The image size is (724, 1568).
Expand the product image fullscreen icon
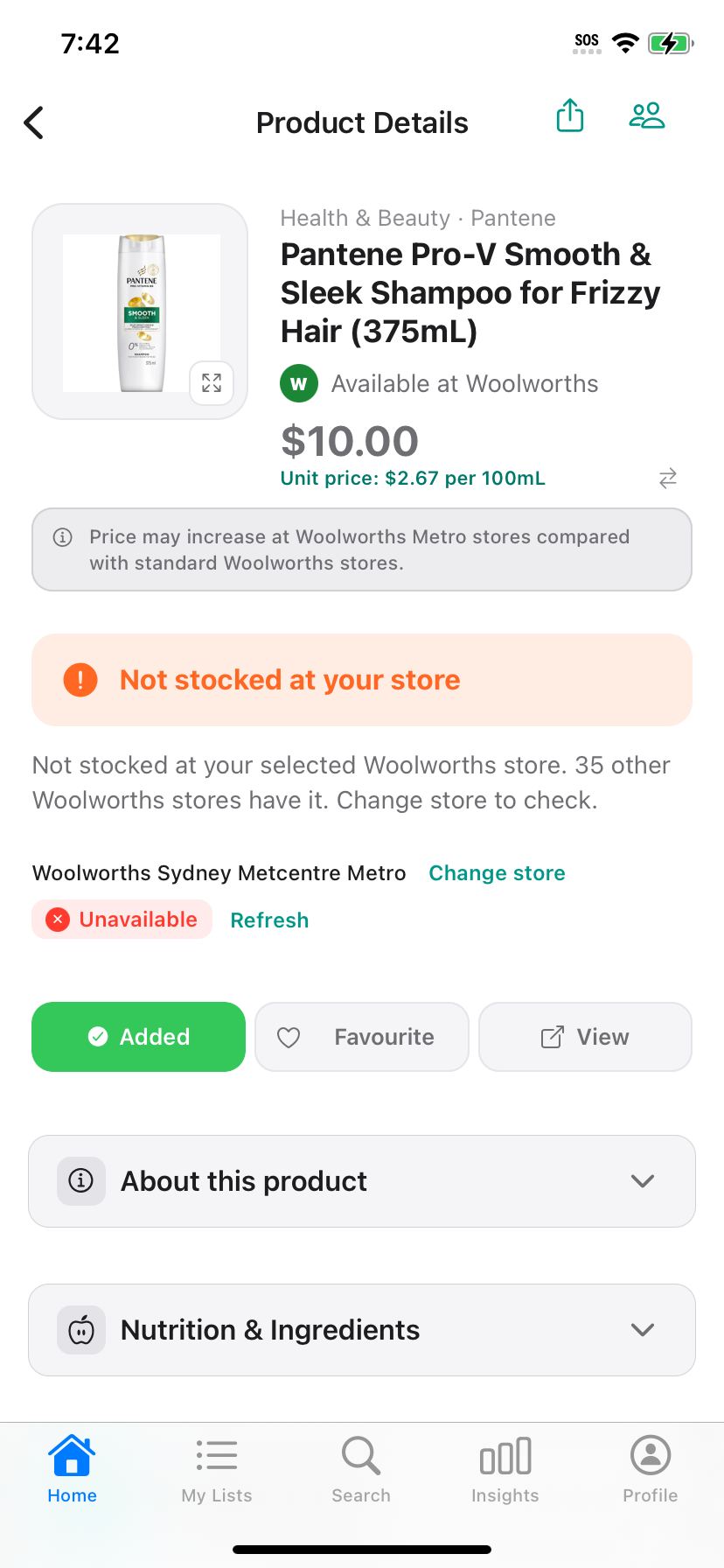click(212, 382)
